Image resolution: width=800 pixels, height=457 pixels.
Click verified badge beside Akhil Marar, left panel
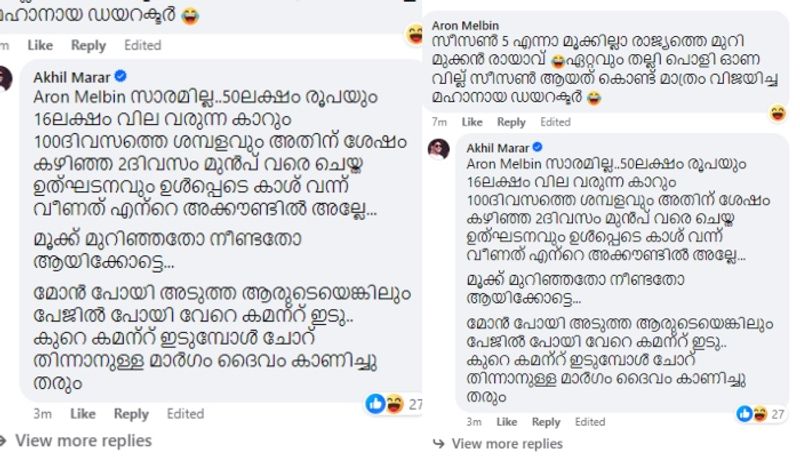point(119,75)
